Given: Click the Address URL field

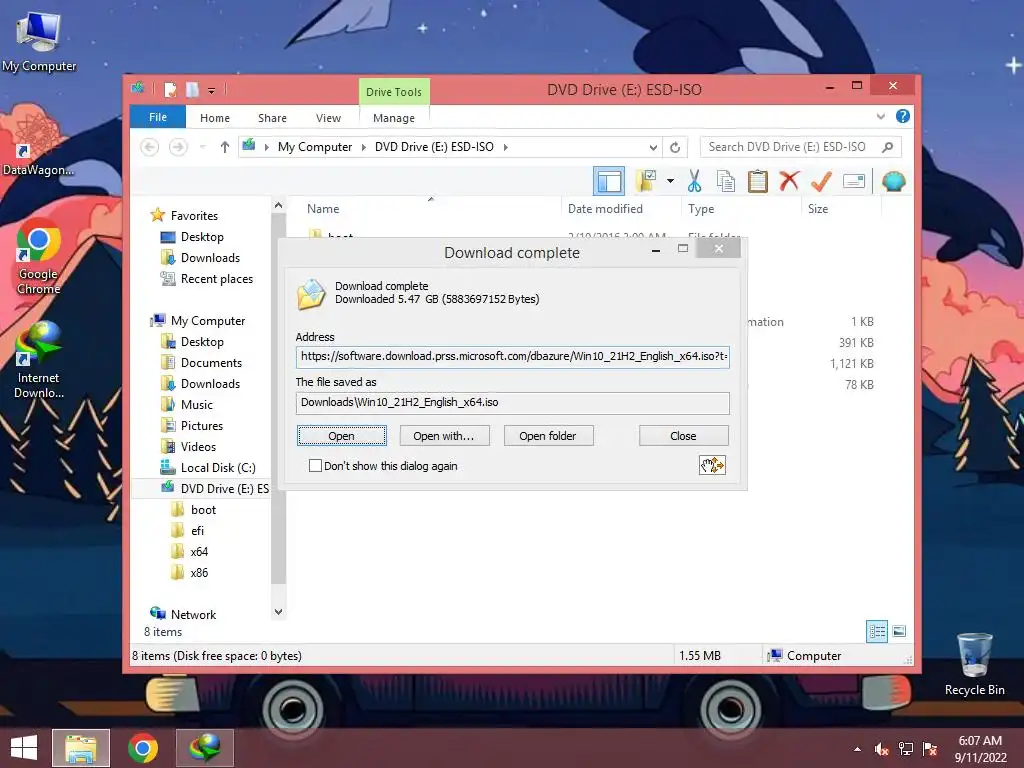Looking at the screenshot, I should tap(513, 357).
